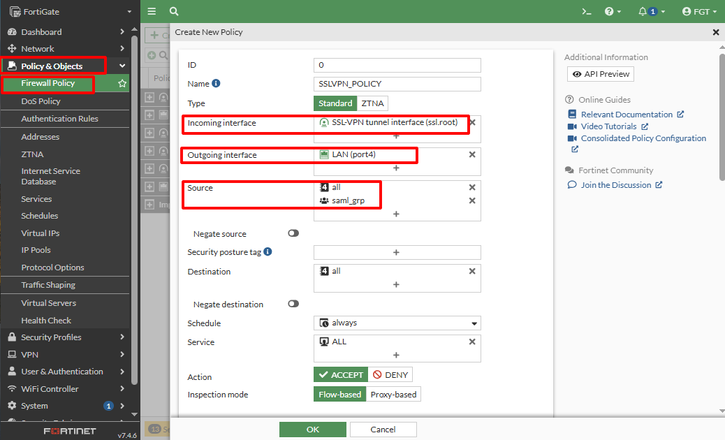Open the search magnifier in top bar
The image size is (725, 440).
(174, 11)
